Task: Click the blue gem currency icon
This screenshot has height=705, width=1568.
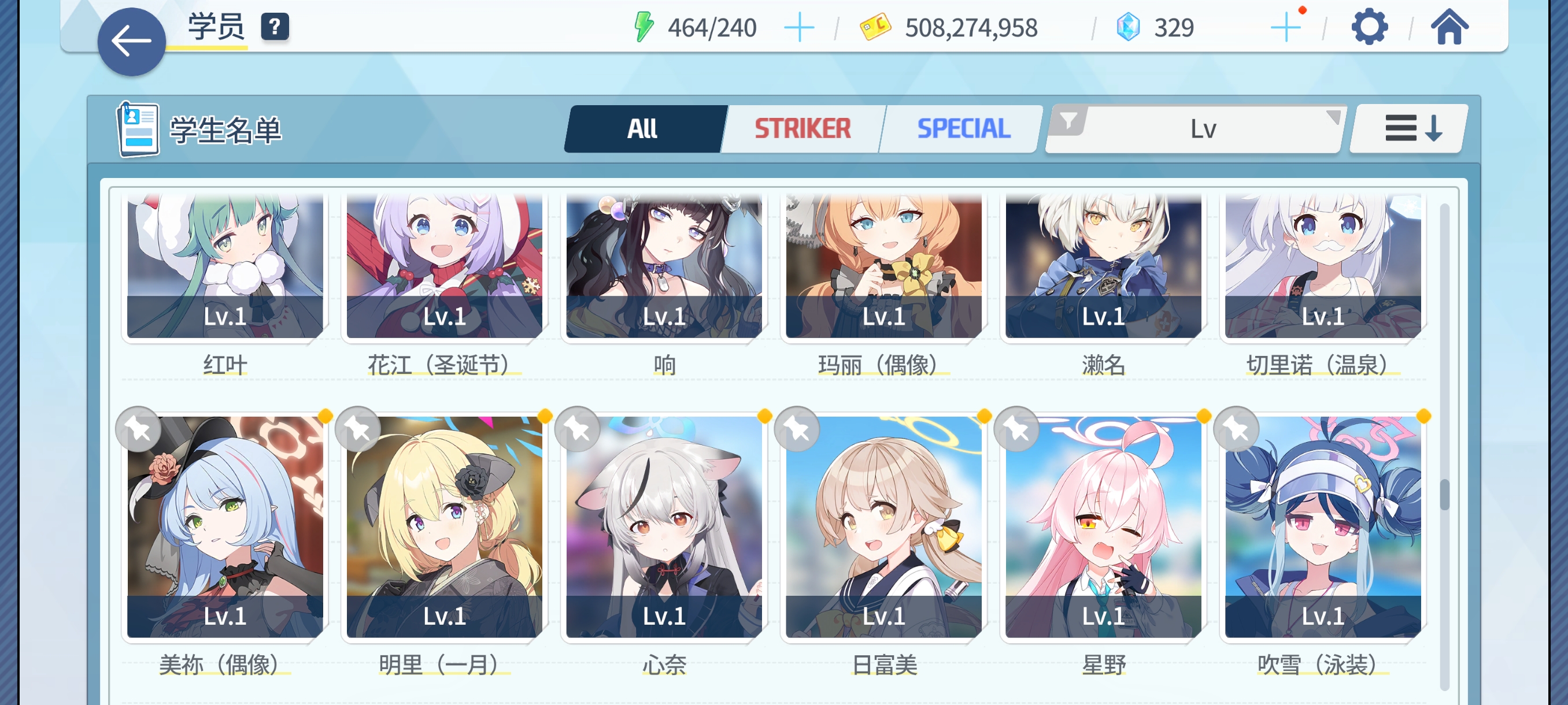Action: pos(1128,27)
